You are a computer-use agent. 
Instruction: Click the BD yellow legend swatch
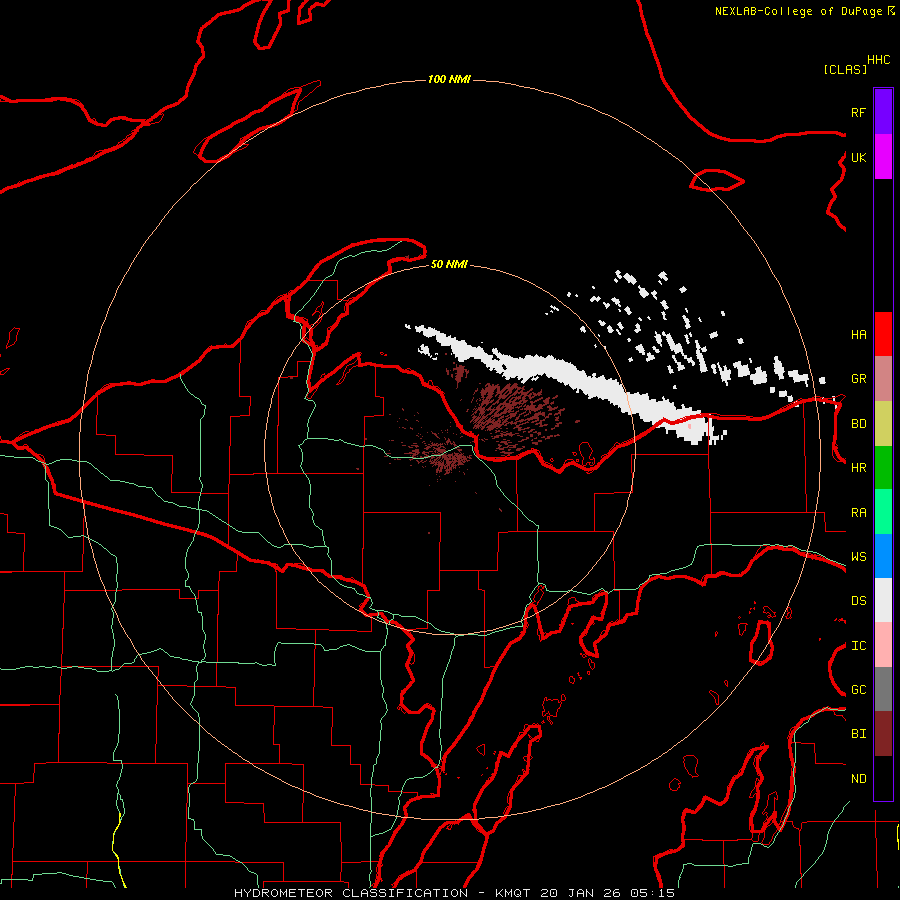(x=883, y=423)
